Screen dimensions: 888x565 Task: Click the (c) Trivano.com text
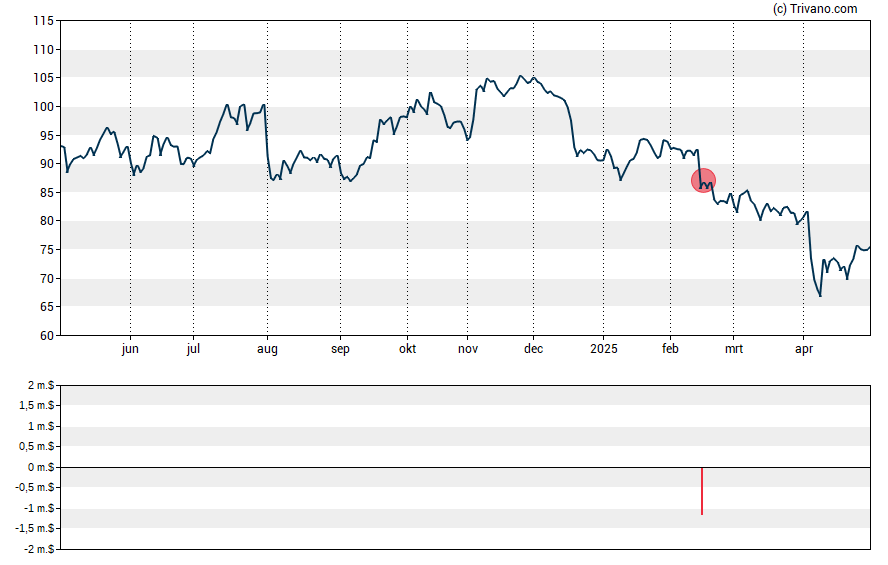[815, 8]
